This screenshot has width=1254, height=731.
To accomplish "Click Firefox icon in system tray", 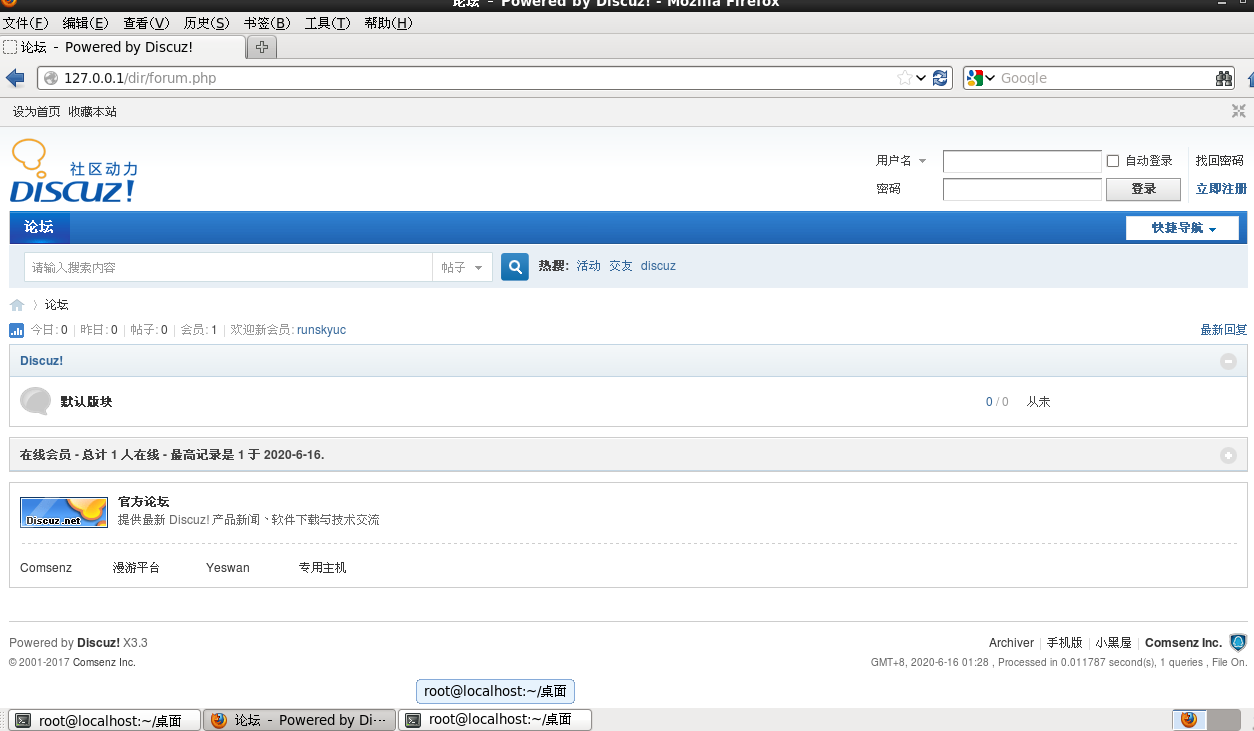I will tap(1188, 719).
